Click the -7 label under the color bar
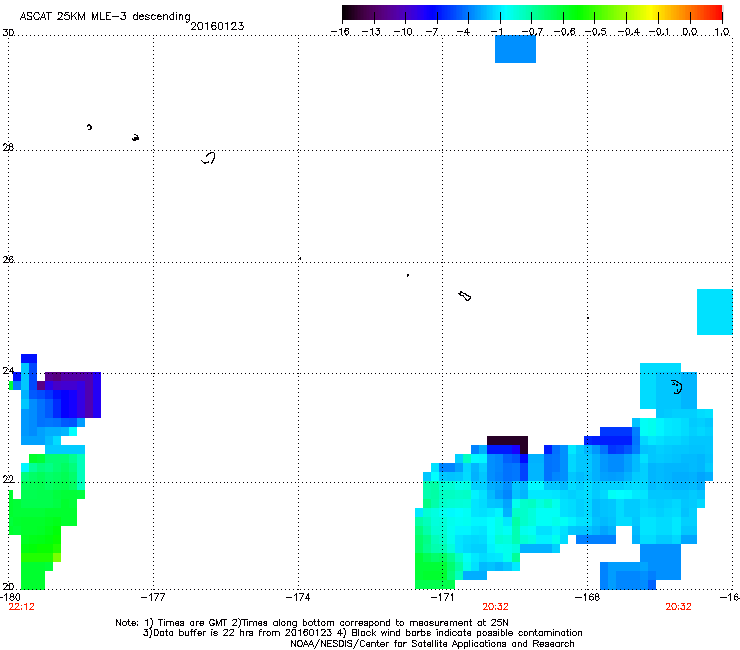Viewport: 740px width, 650px height. point(432,32)
